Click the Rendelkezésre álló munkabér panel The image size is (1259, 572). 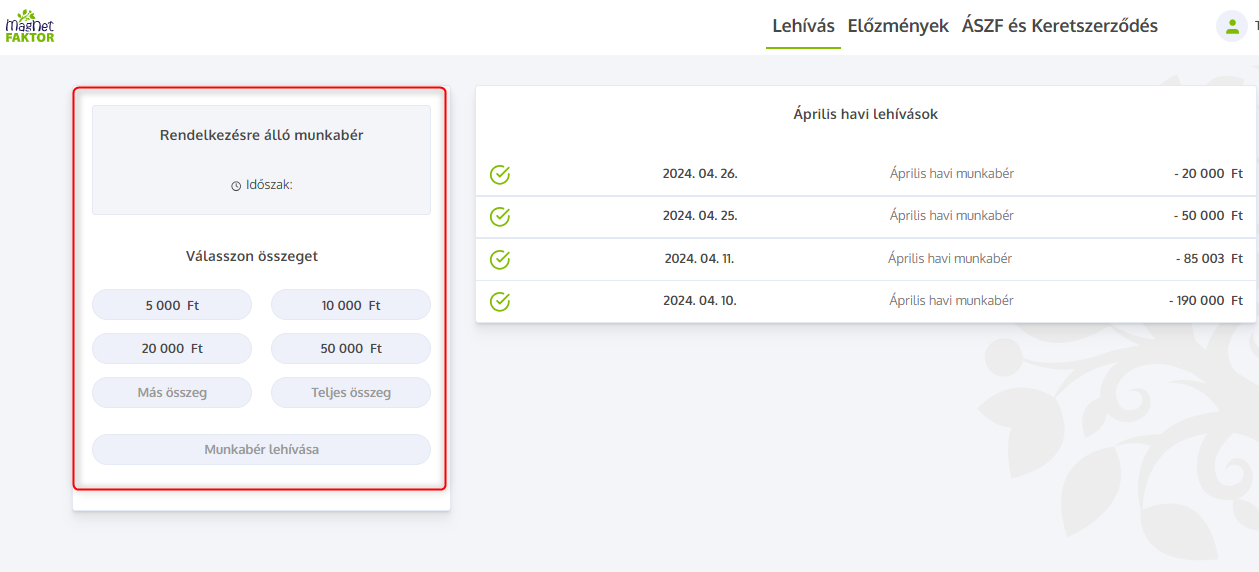click(x=261, y=160)
